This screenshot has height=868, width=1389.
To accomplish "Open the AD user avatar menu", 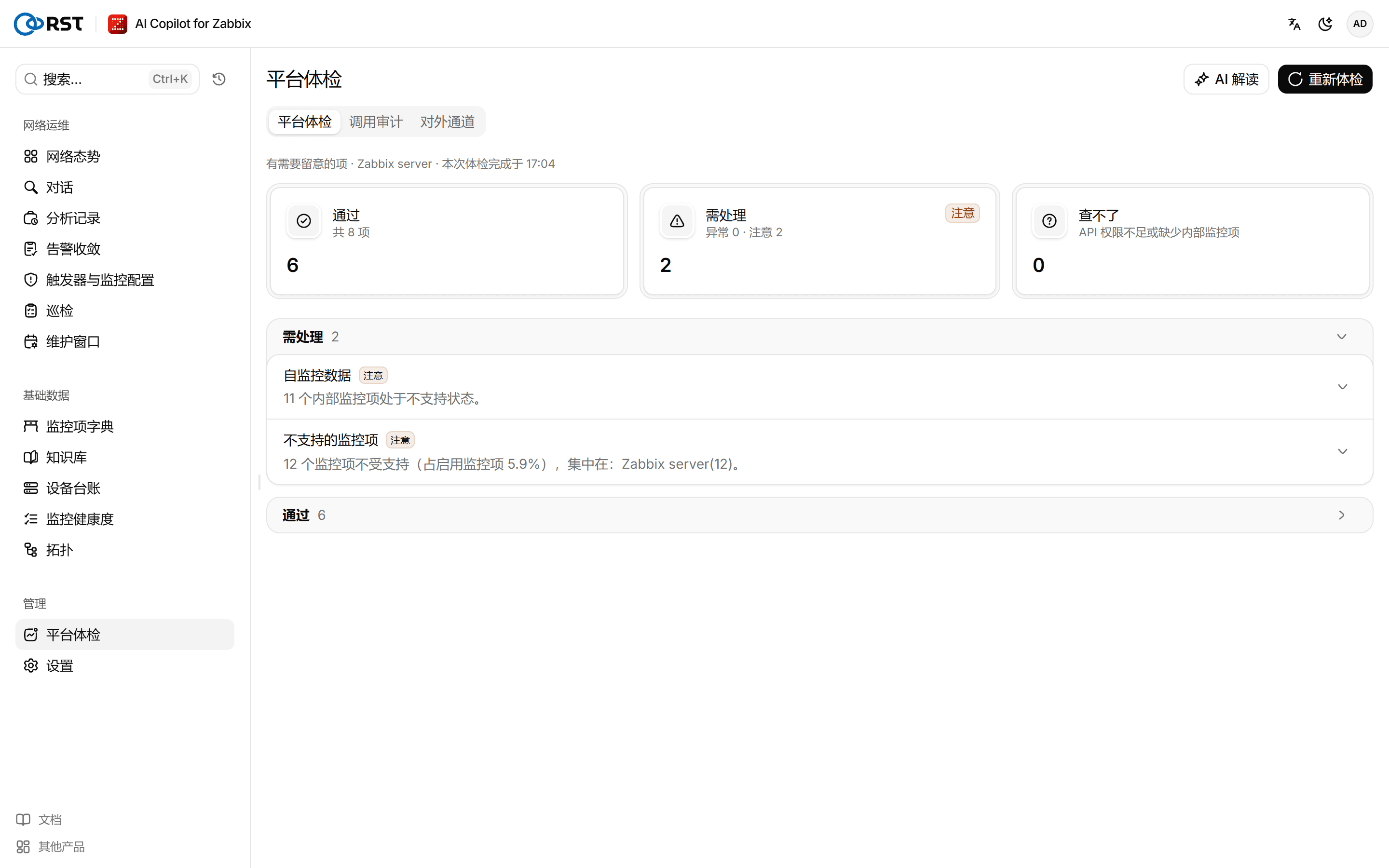I will click(1359, 24).
